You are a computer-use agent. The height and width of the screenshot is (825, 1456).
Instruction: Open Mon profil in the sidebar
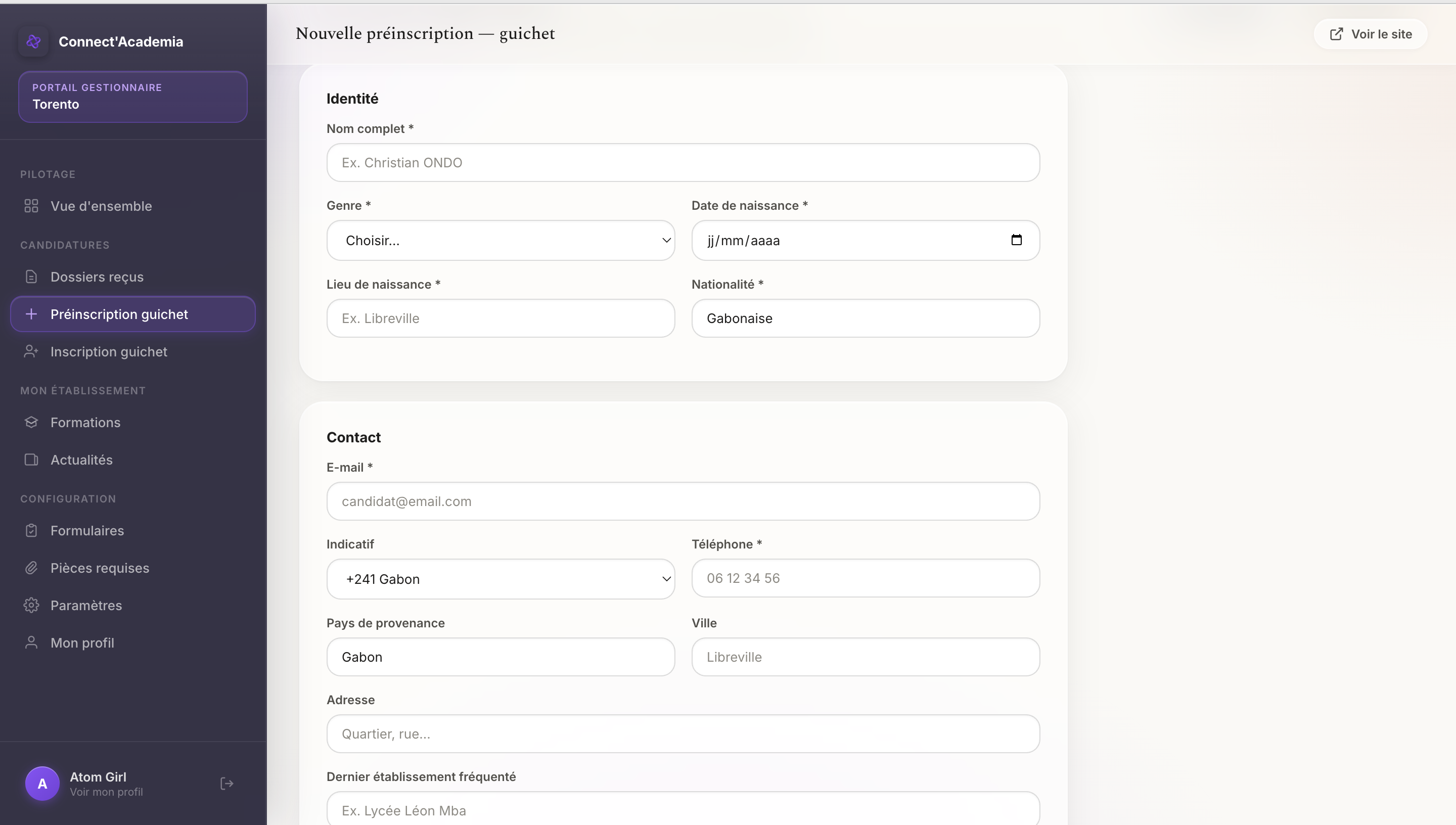point(133,643)
